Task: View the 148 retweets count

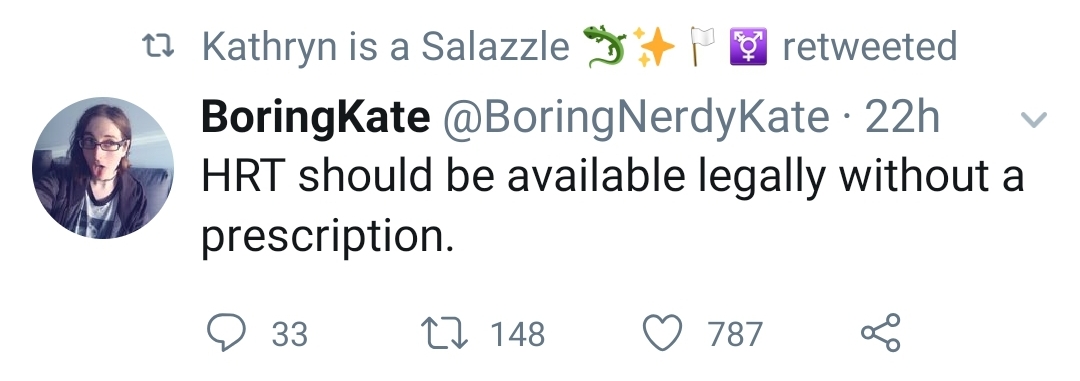Action: pos(517,334)
